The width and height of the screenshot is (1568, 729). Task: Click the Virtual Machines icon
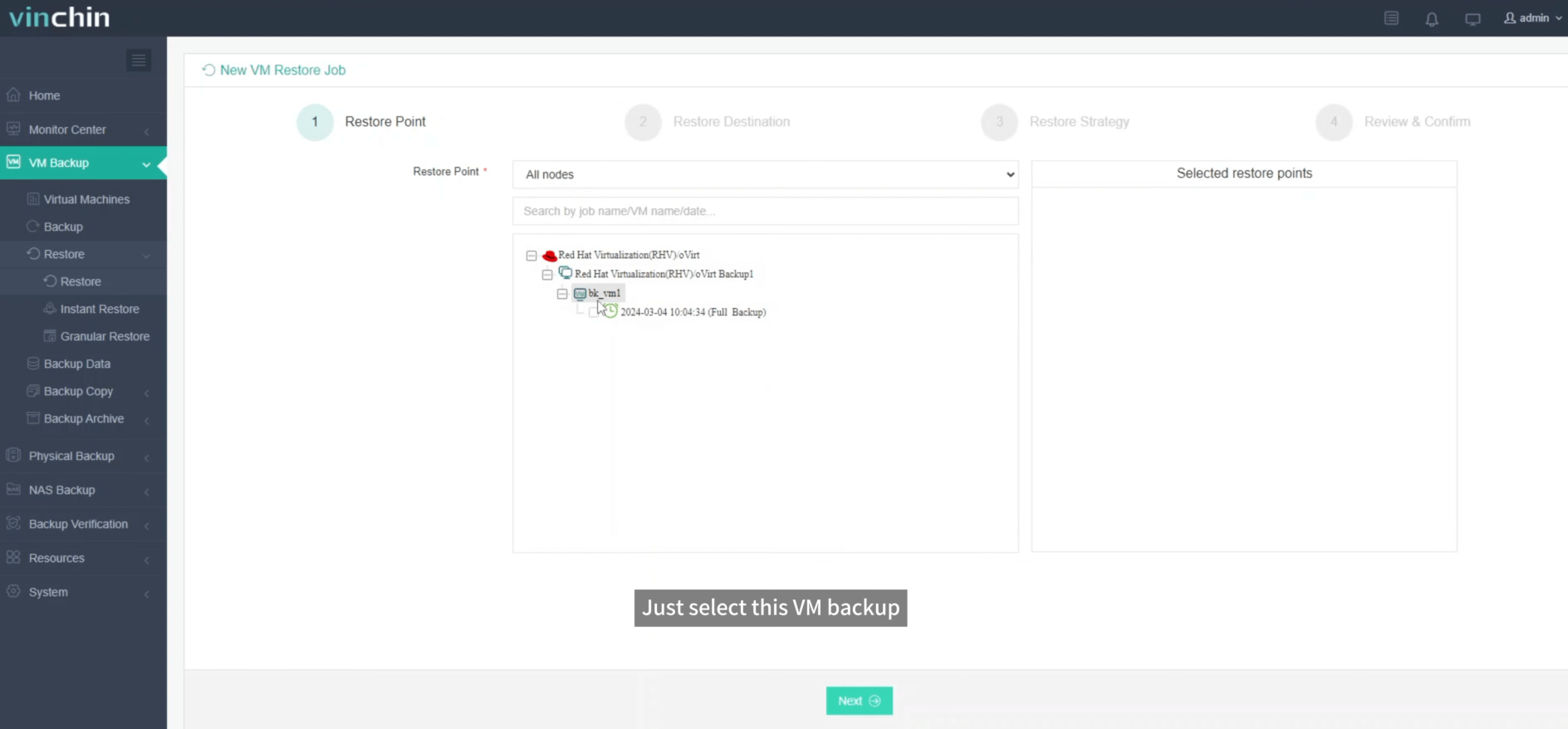click(33, 199)
